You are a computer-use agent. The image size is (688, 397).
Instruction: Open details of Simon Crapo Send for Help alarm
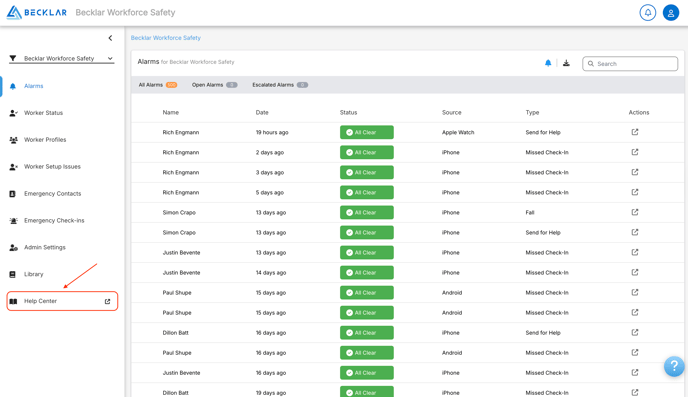pyautogui.click(x=635, y=232)
